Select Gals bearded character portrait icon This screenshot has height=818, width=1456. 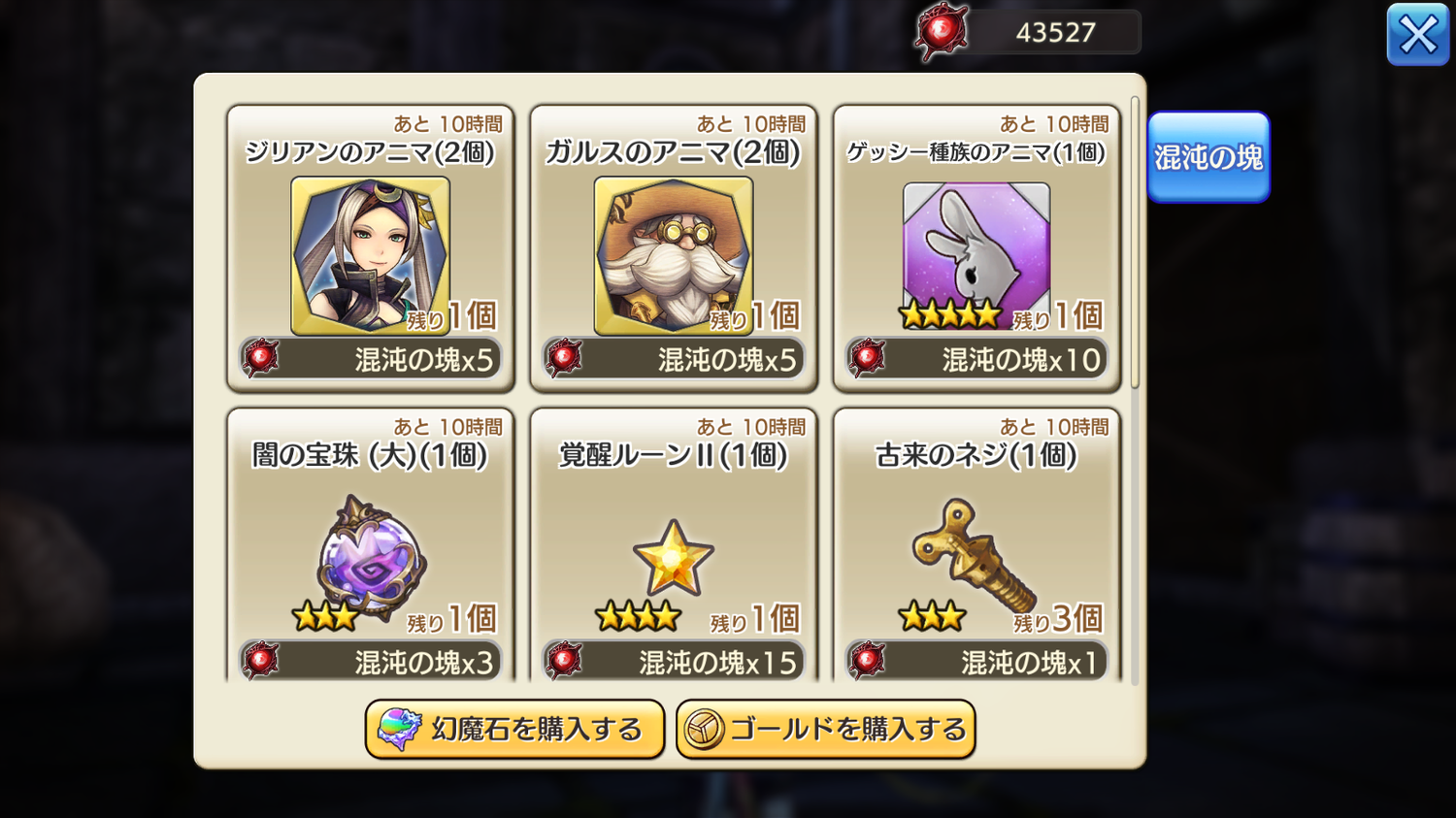(673, 255)
